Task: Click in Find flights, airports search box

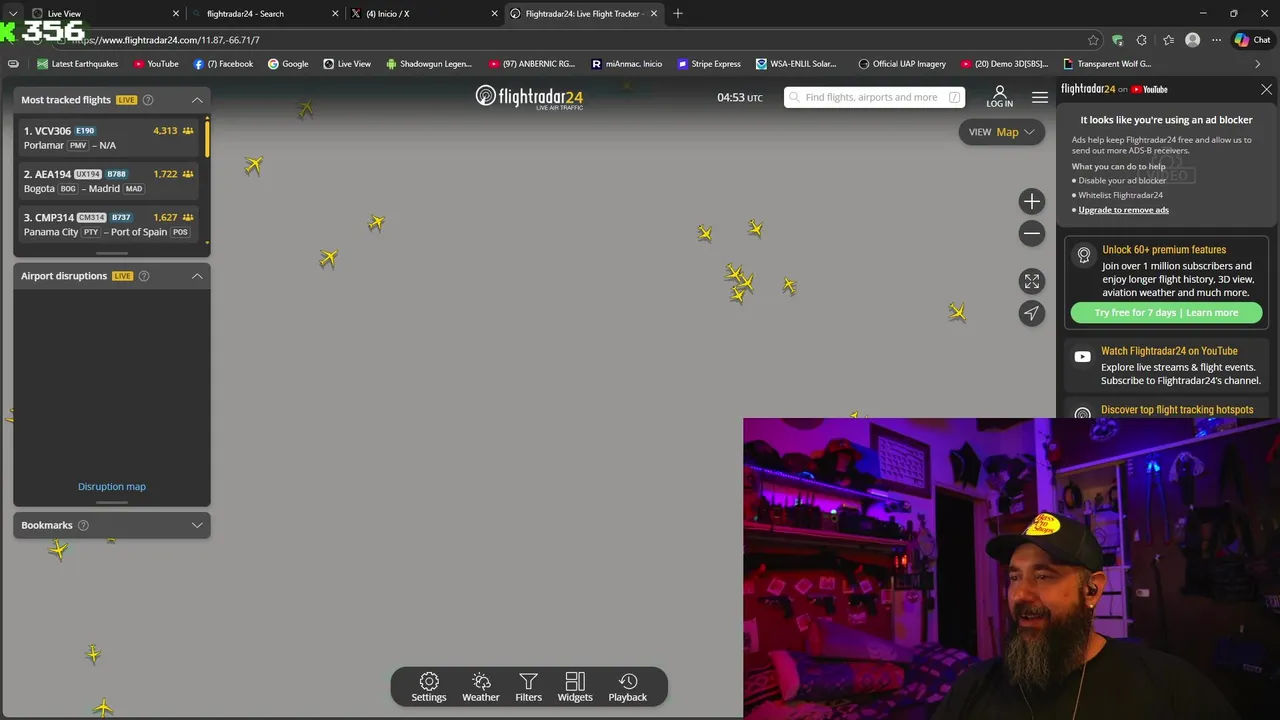Action: [874, 97]
